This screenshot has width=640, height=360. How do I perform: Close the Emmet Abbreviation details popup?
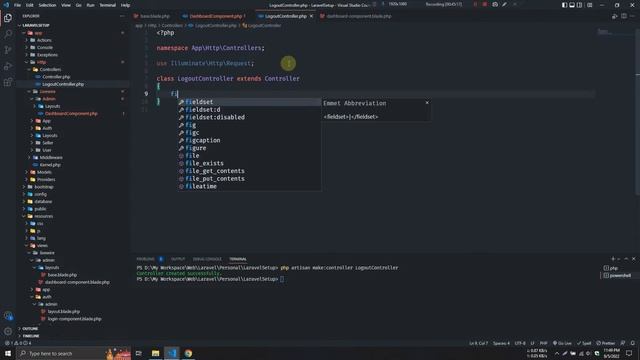427,103
